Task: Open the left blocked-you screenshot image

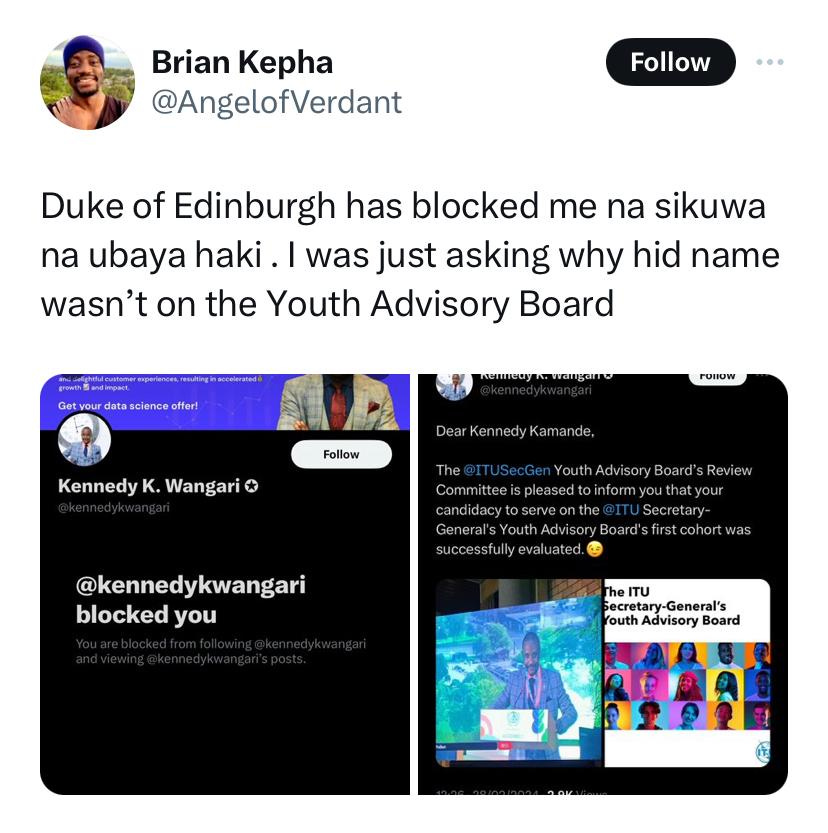Action: coord(225,584)
